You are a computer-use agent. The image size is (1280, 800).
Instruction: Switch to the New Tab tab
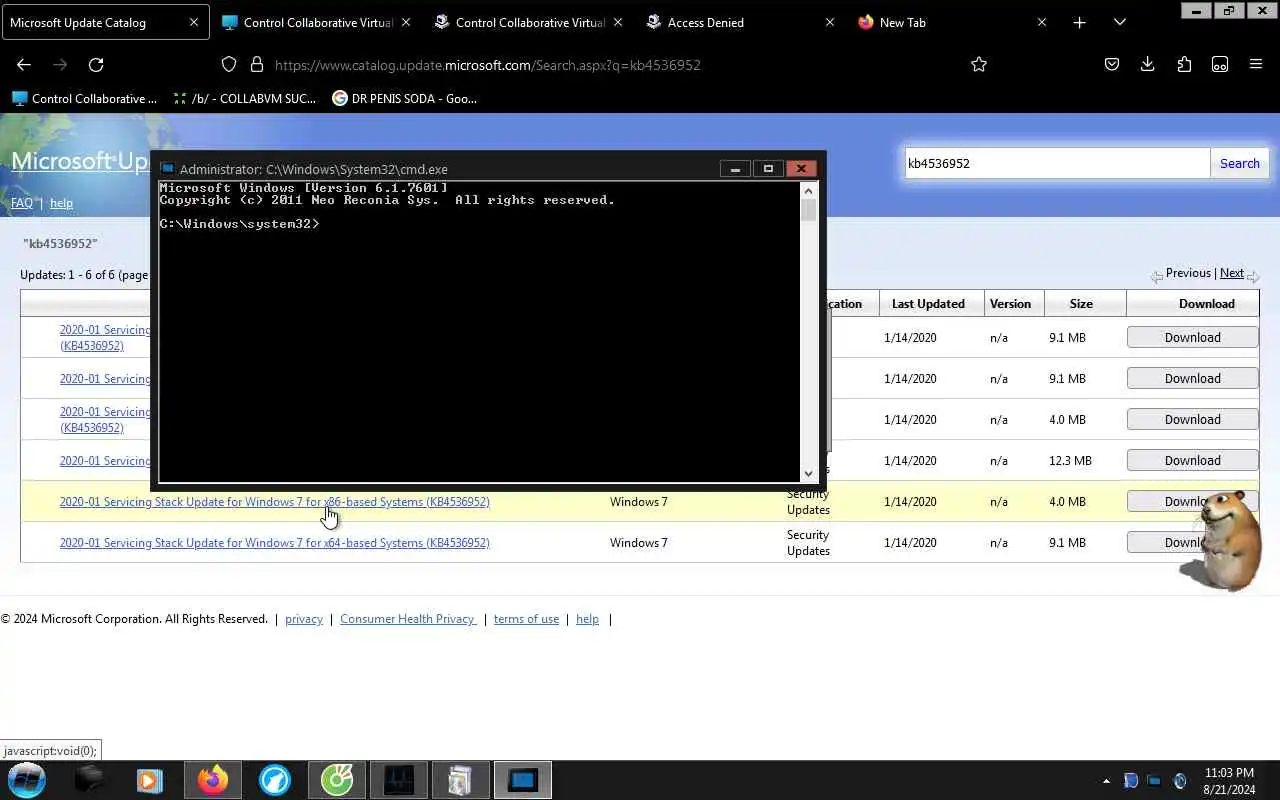(x=954, y=22)
